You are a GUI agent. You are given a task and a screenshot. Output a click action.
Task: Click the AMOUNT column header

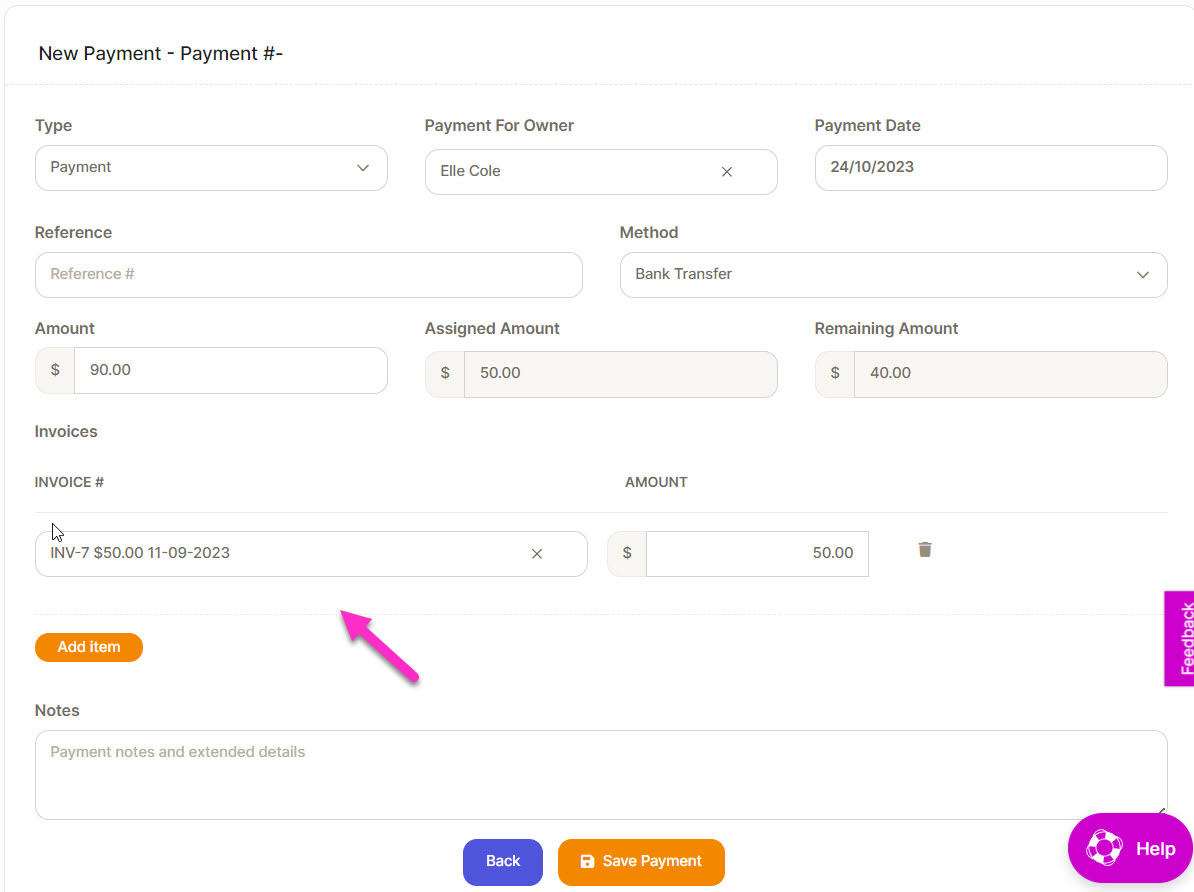[656, 482]
